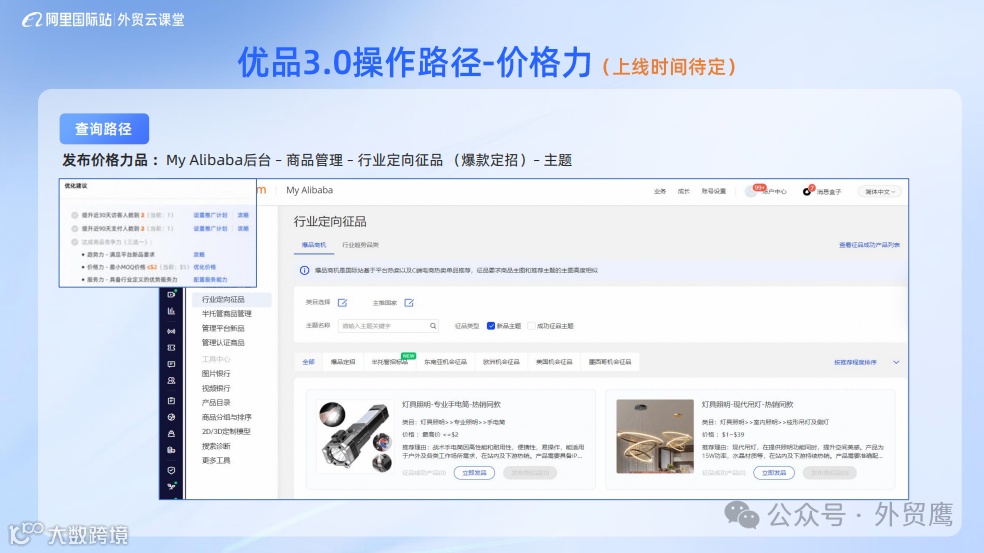
Task: Open 管理平台新品 in the side menu
Action: coord(223,328)
